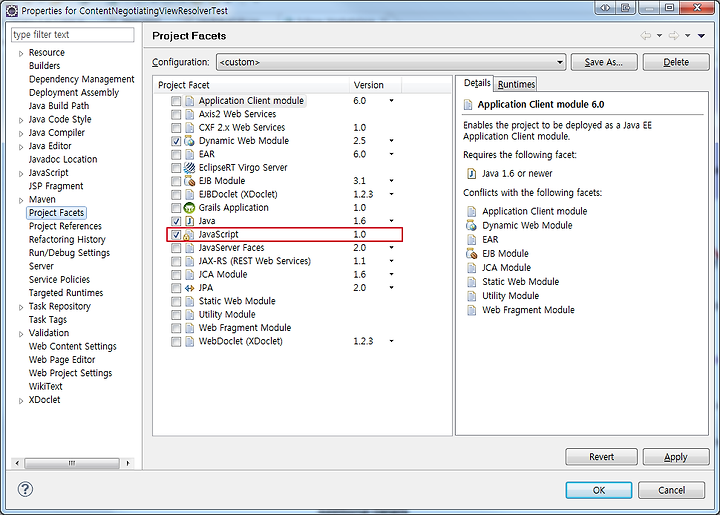Click the Static Web Module list icon
720x515 pixels.
pos(189,301)
